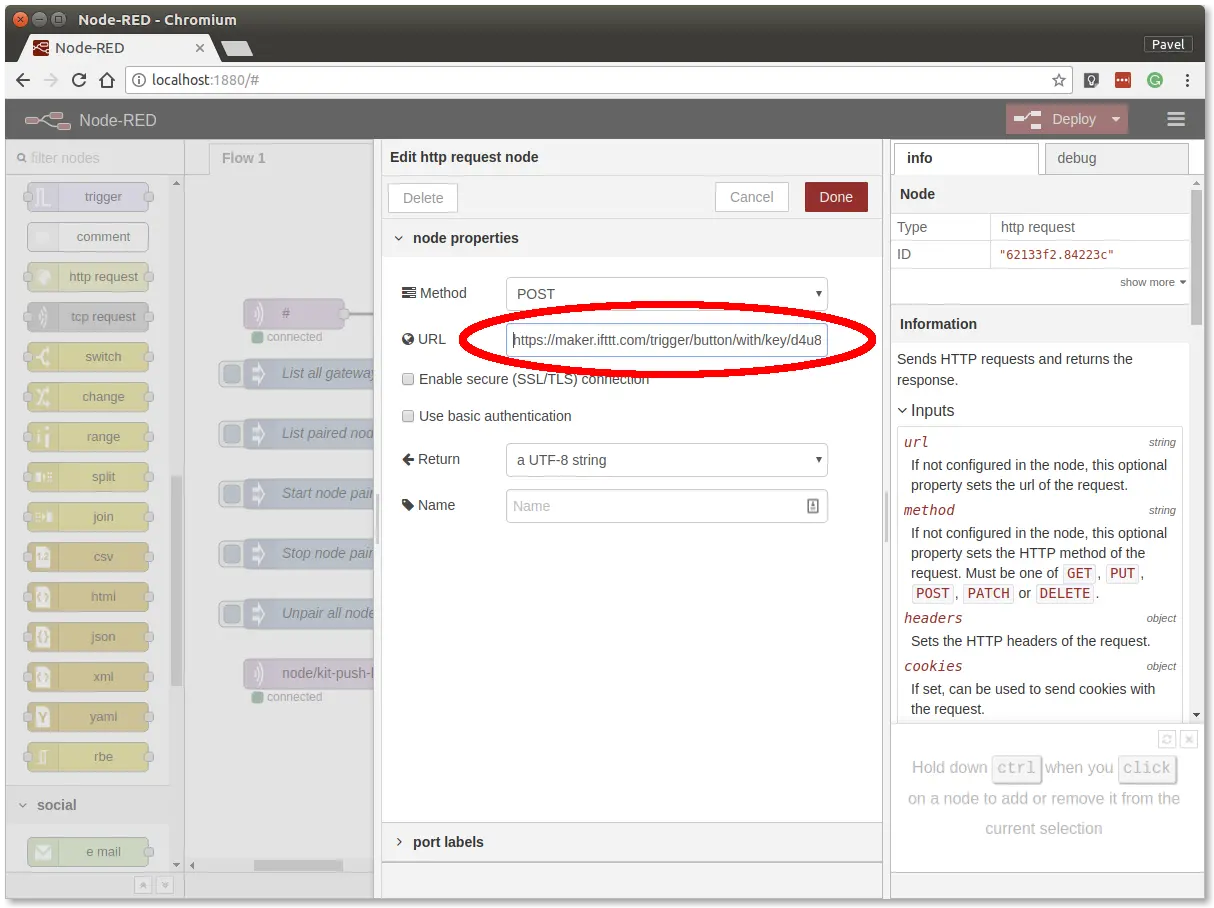Click Done to save the node

836,197
